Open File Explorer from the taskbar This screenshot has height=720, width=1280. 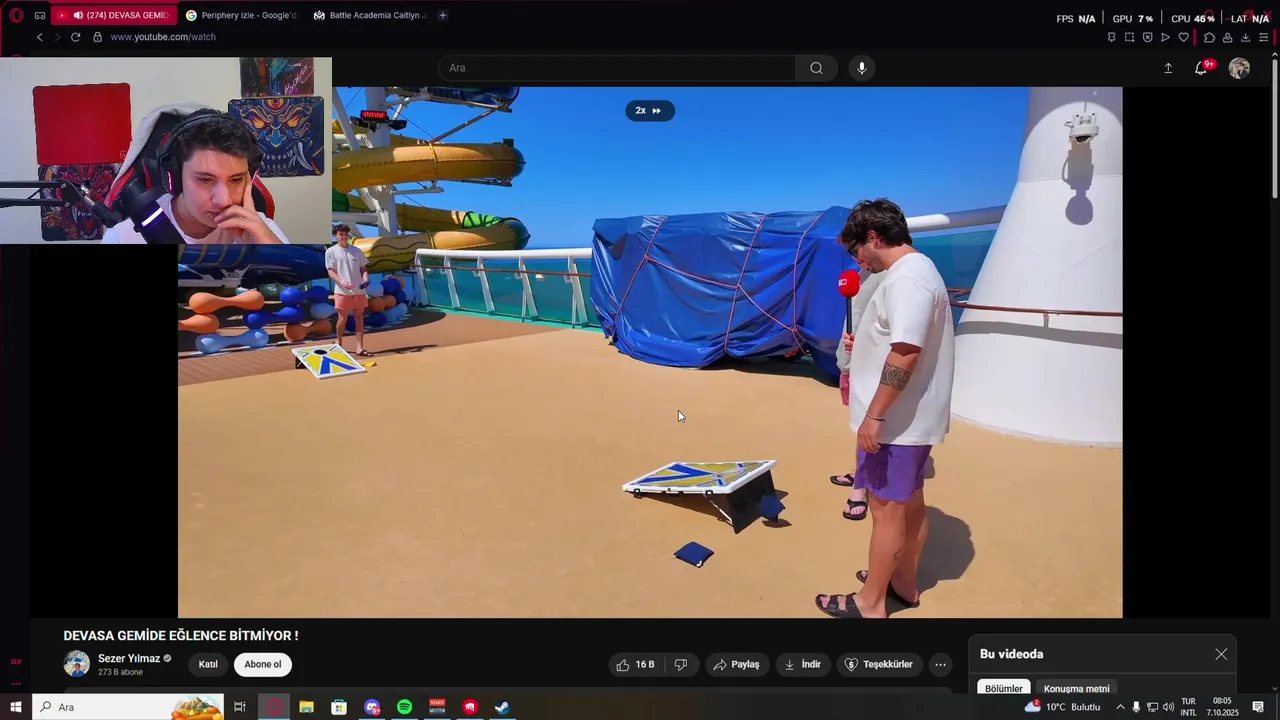[x=306, y=707]
